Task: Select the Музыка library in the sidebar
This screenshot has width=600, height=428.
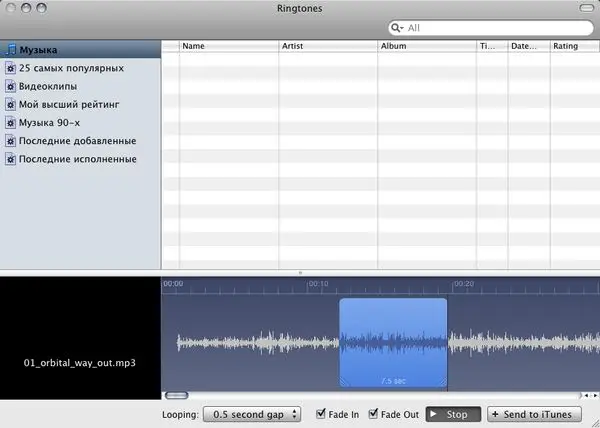Action: (x=80, y=50)
